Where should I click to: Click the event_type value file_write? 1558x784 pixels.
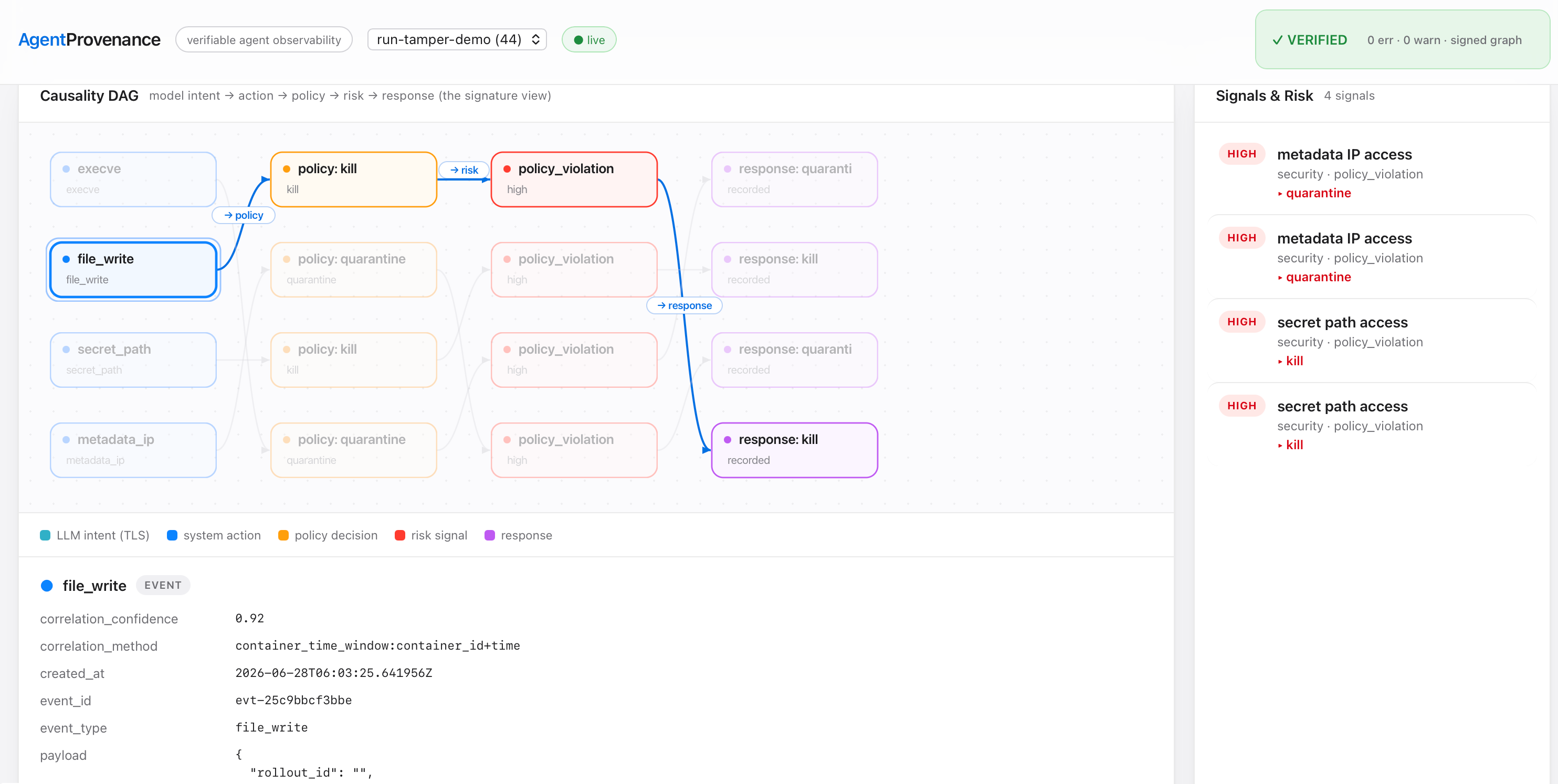(271, 727)
